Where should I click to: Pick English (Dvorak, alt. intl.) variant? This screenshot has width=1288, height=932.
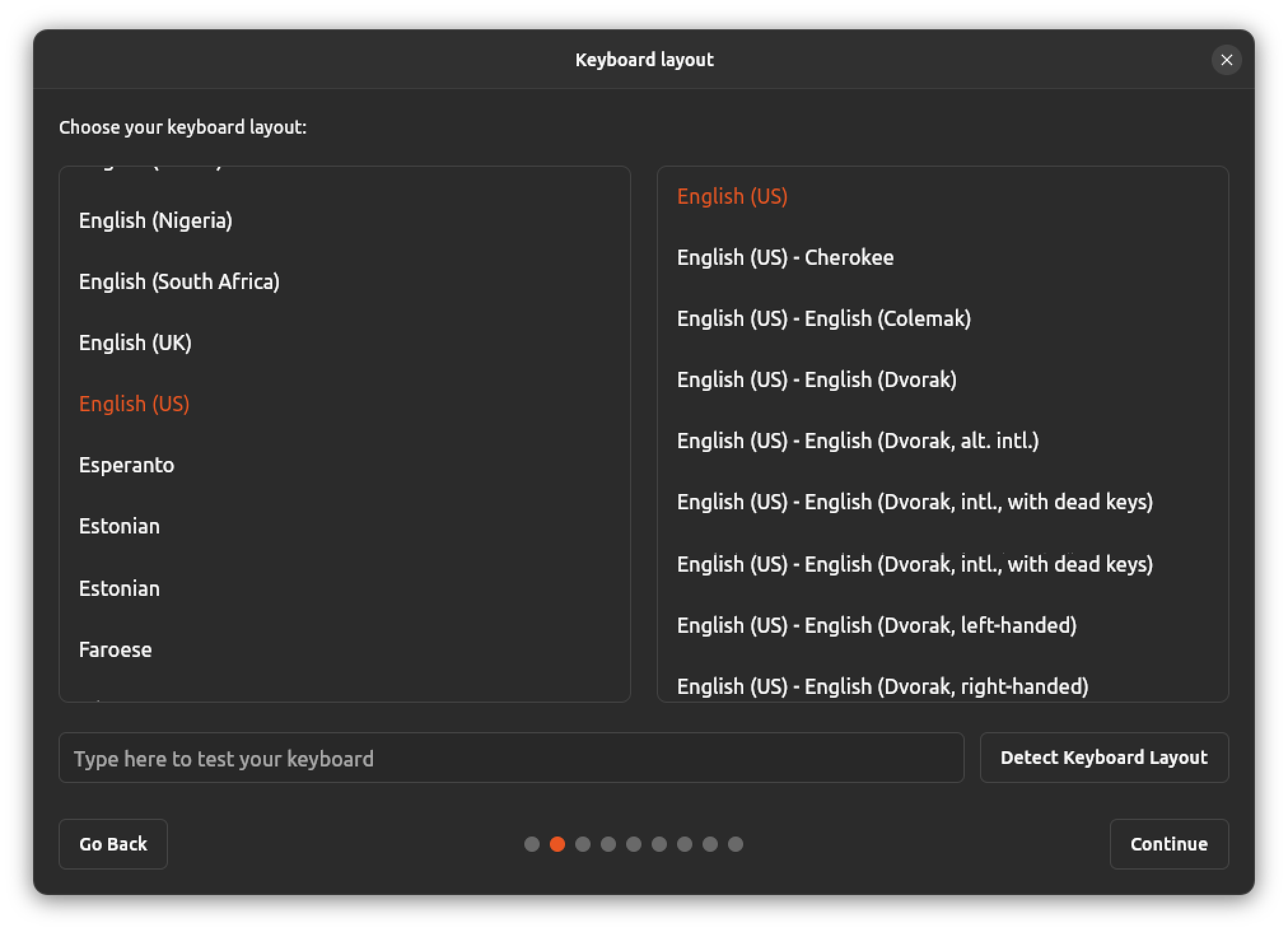point(857,441)
